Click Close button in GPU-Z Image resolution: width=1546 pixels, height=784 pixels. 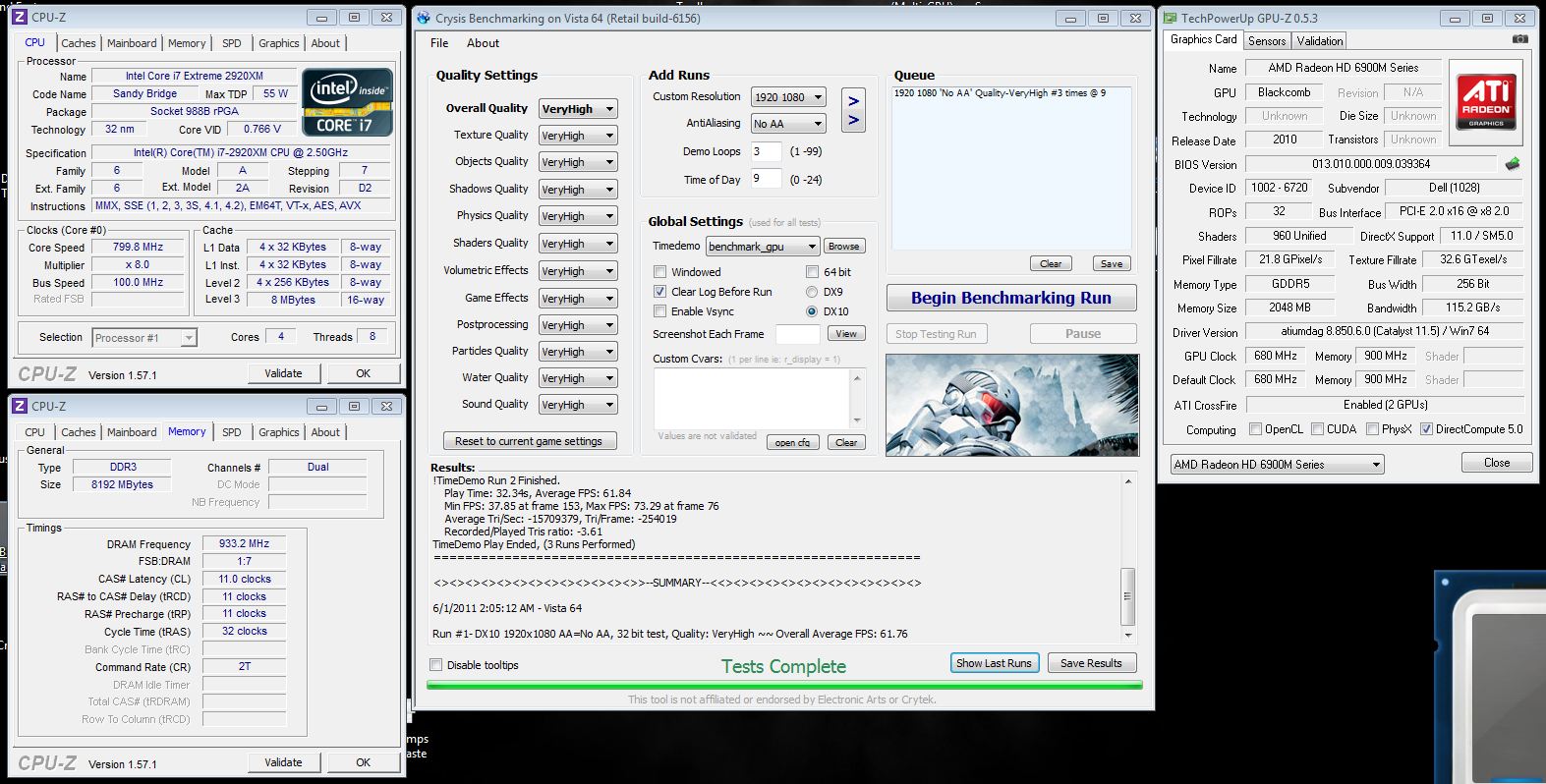(1497, 463)
